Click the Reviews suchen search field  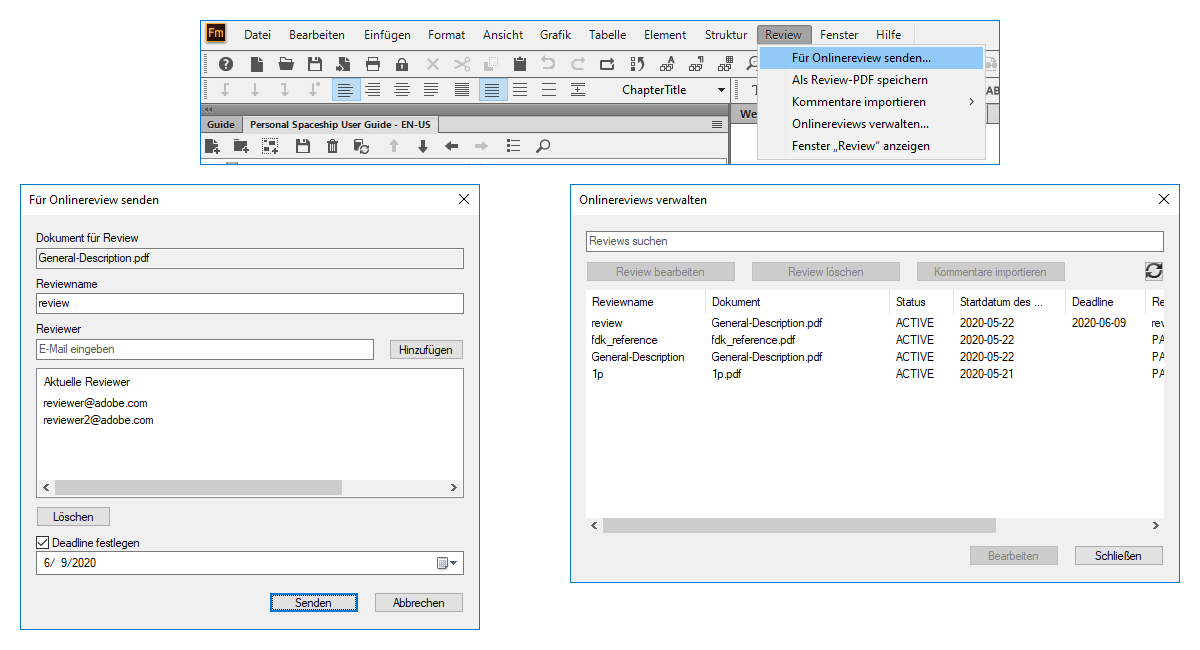coord(873,241)
